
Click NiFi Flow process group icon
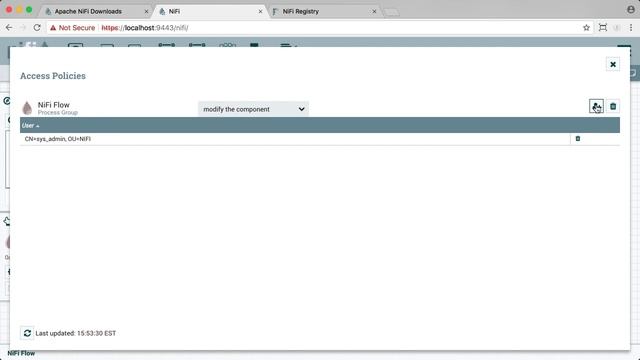tap(27, 108)
